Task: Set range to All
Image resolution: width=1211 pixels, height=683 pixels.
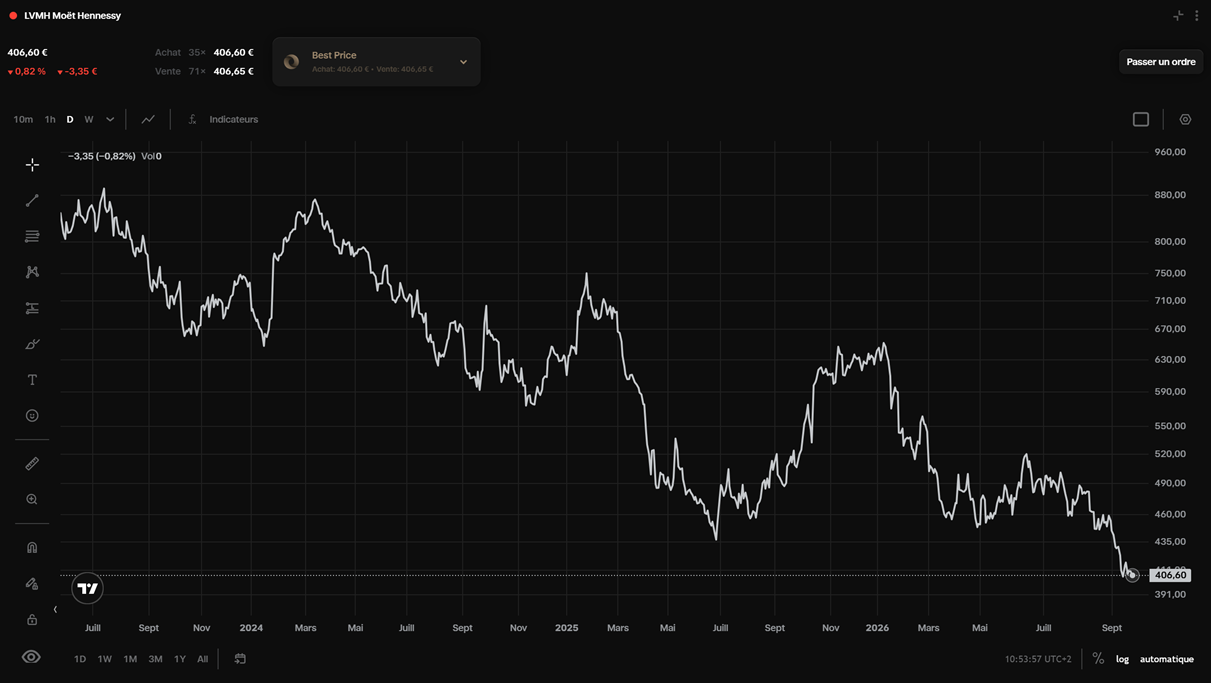Action: coord(203,659)
